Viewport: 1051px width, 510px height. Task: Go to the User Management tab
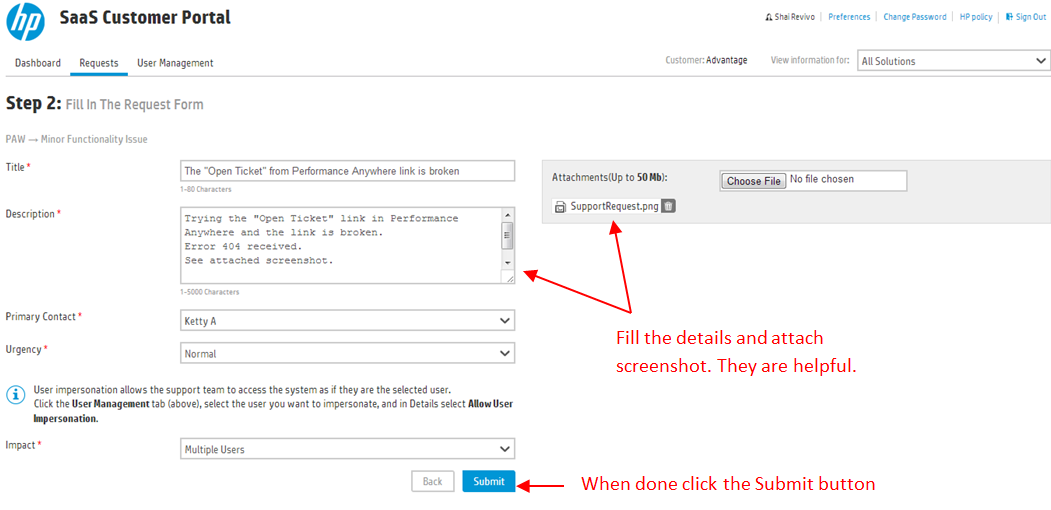175,63
